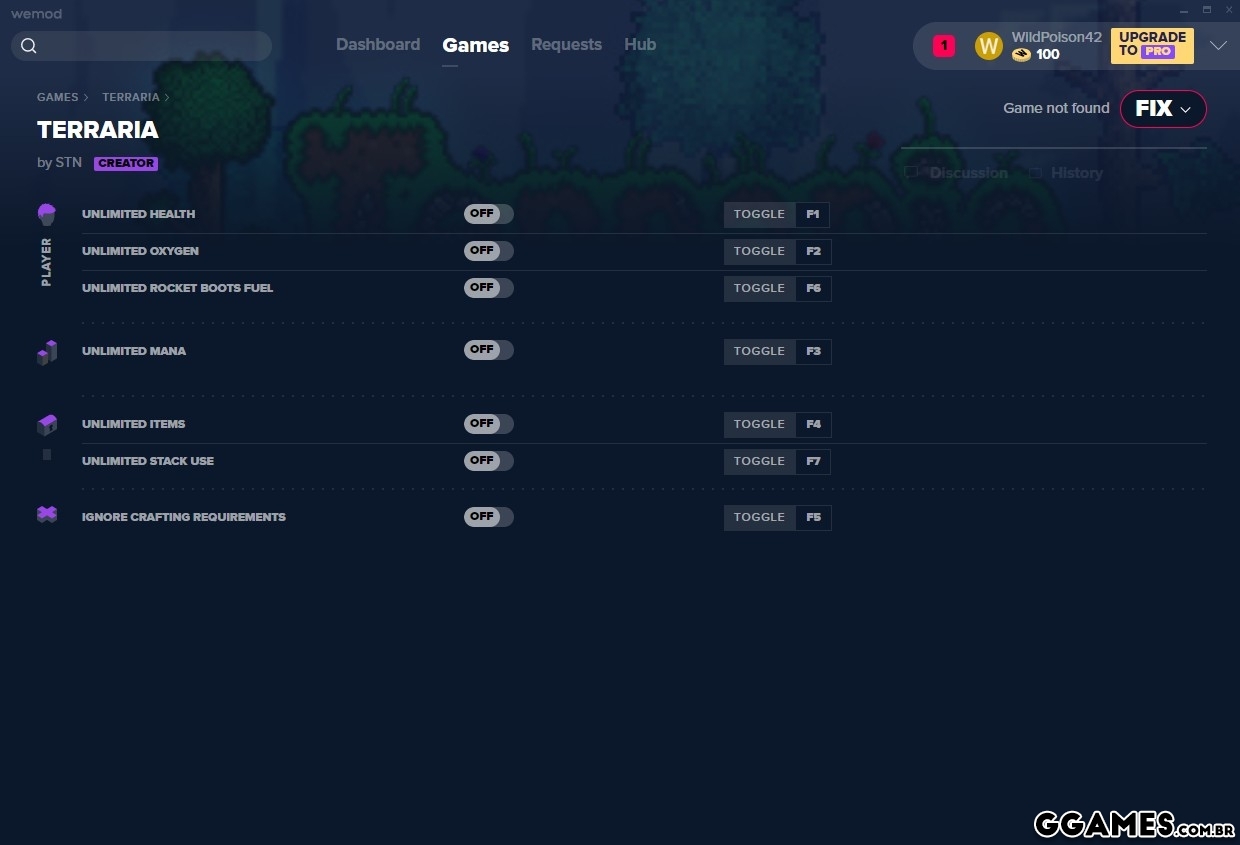Toggle Ignore Crafting Requirements on
Screen dimensions: 1240x845
488,517
